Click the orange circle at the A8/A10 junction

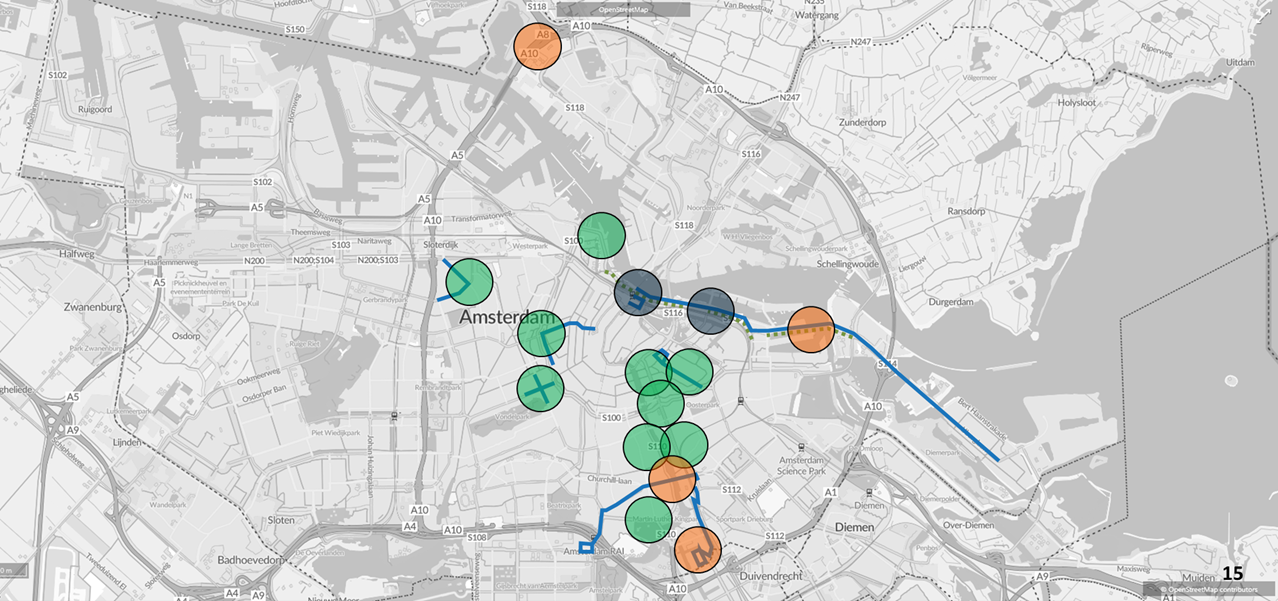[537, 46]
